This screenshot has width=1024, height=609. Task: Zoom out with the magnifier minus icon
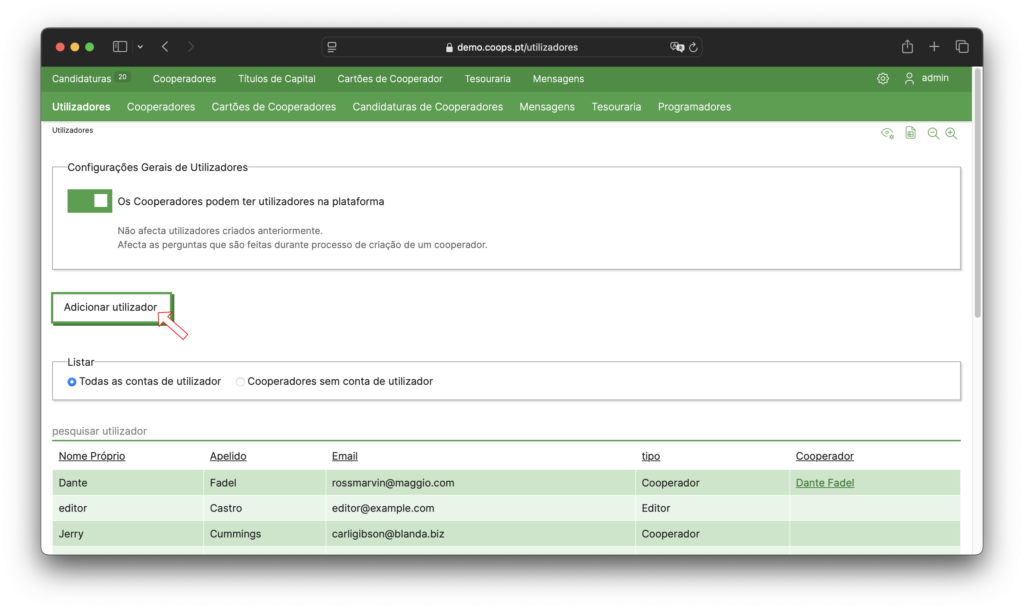pyautogui.click(x=933, y=134)
